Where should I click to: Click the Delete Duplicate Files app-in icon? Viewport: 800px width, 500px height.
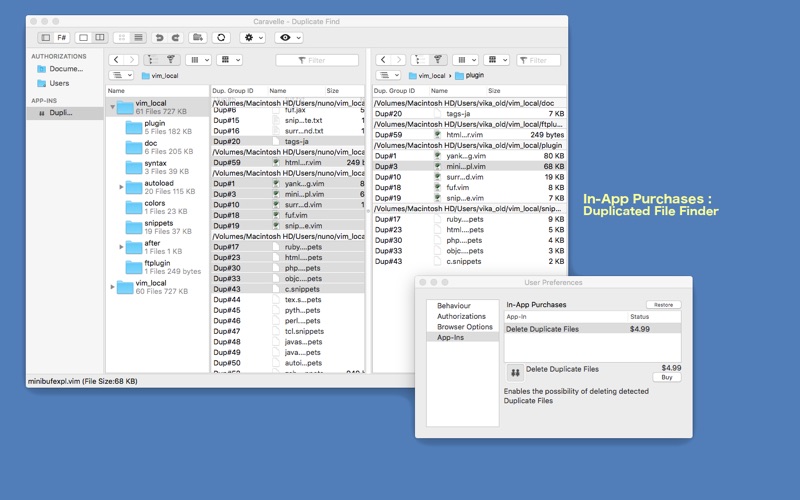[515, 372]
